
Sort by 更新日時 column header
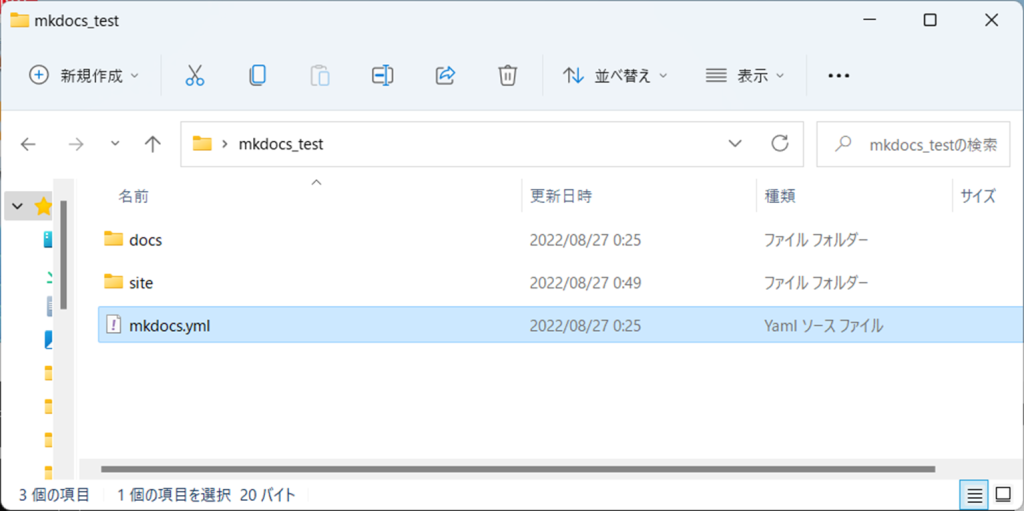coord(561,196)
